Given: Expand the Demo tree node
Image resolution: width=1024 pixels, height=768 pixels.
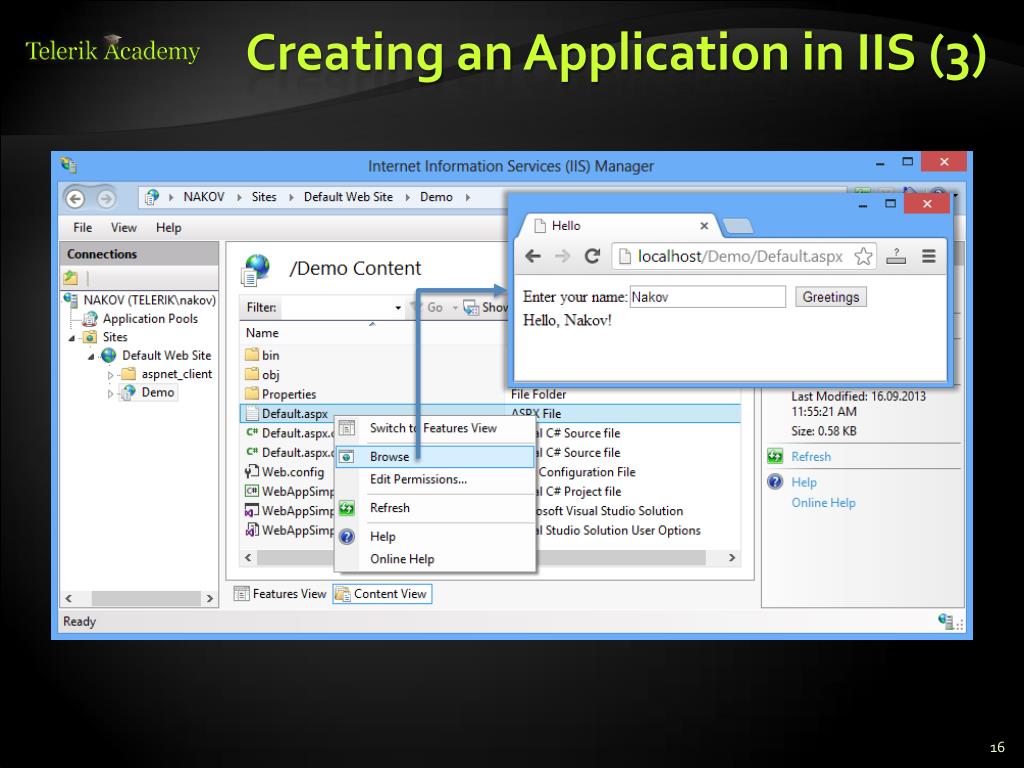Looking at the screenshot, I should point(110,393).
